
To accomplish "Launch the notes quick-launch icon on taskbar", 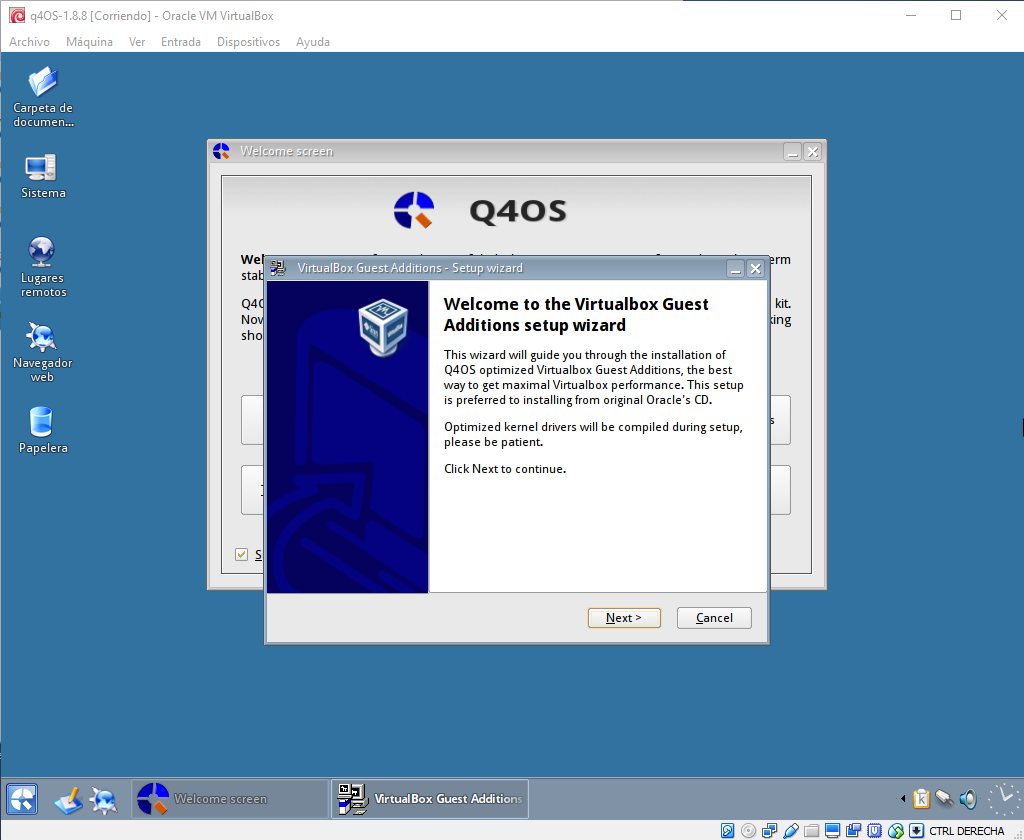I will point(68,799).
